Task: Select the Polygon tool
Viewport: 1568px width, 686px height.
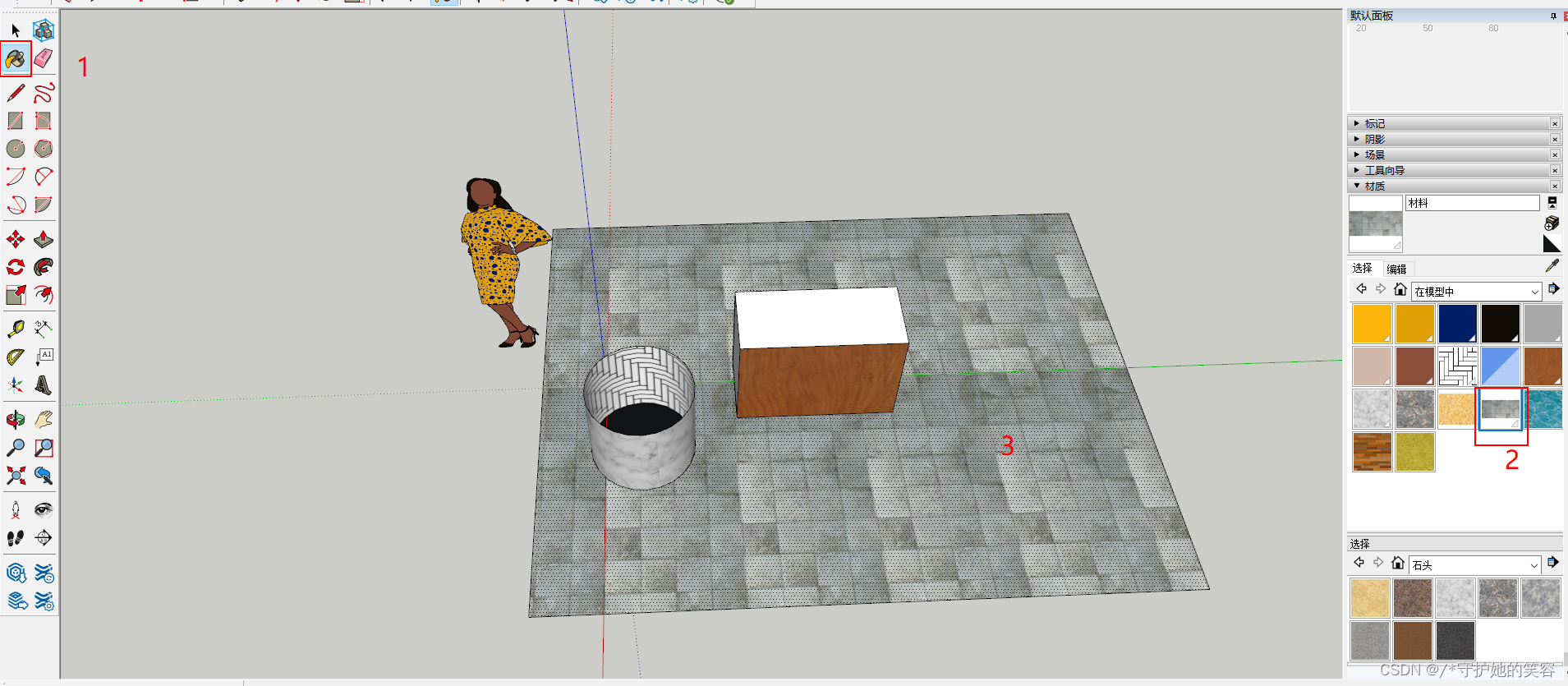Action: (44, 149)
